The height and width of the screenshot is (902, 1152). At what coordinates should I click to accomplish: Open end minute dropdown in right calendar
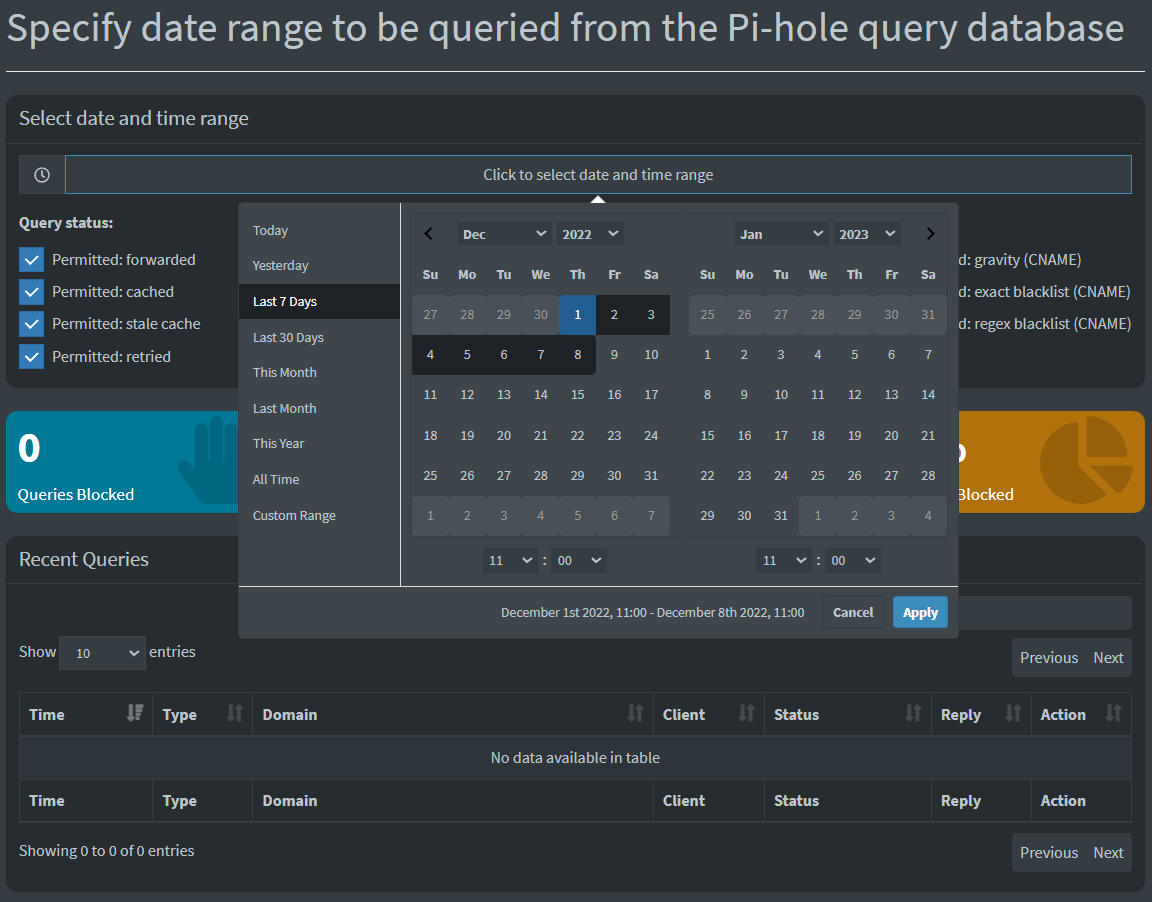[x=852, y=560]
